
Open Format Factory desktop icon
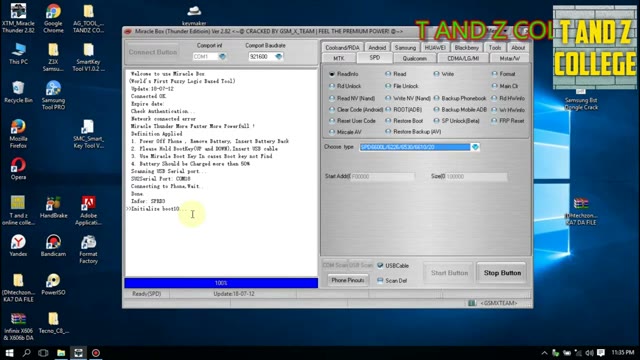[88, 249]
